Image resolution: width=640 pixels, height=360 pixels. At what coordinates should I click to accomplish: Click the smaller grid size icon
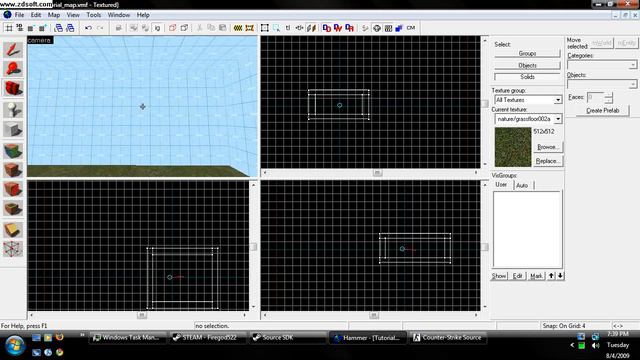click(x=31, y=28)
